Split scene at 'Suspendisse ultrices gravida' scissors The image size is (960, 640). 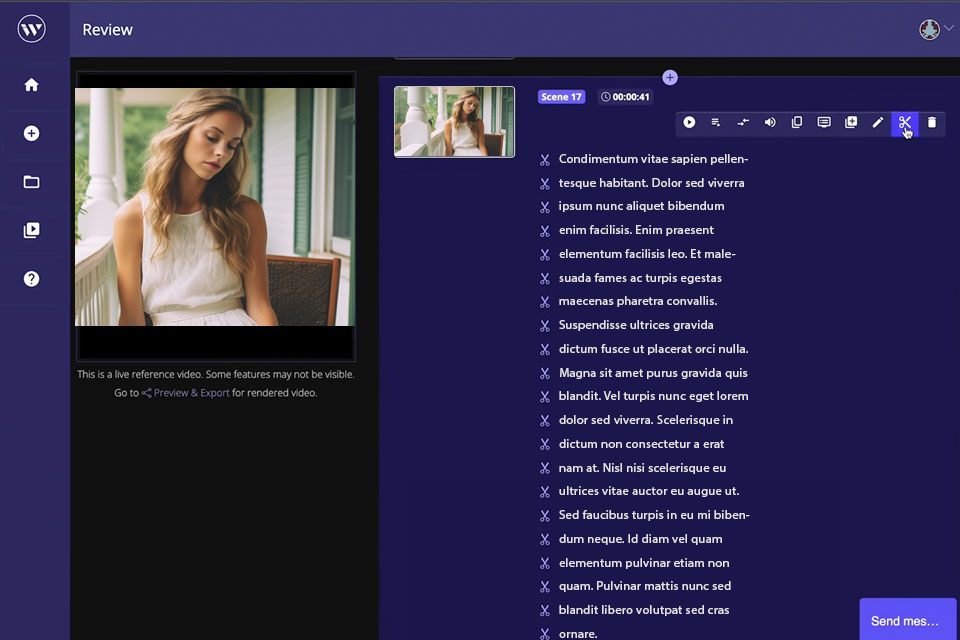[x=545, y=326]
